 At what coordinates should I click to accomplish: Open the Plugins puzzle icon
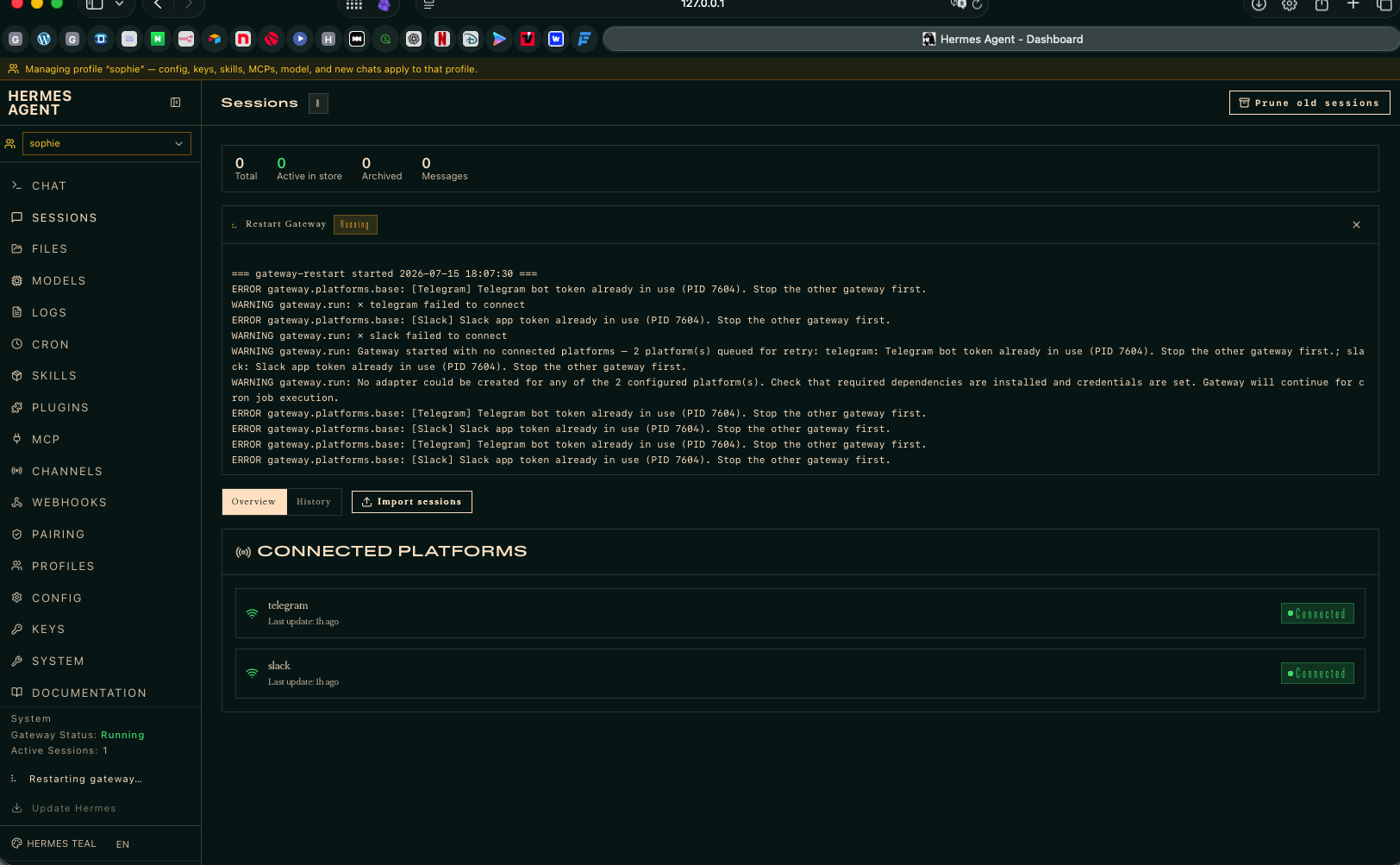(x=16, y=407)
